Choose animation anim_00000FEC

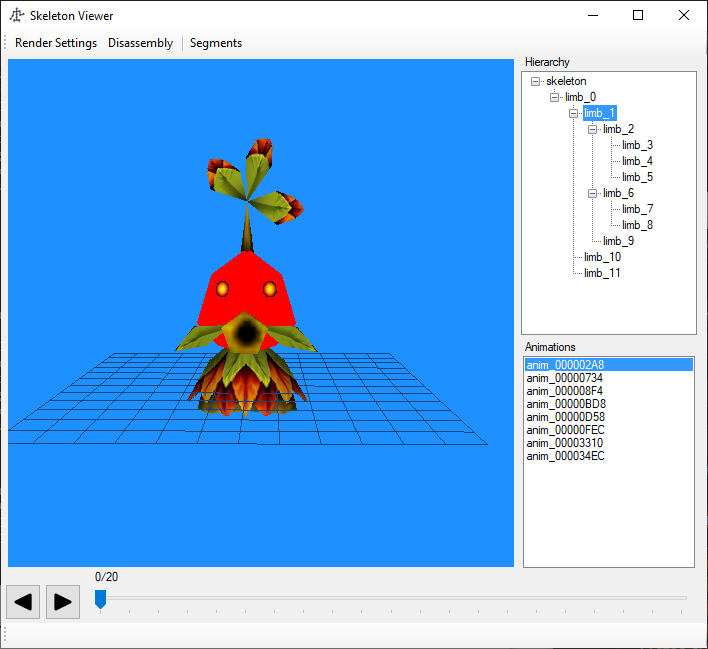[x=609, y=430]
